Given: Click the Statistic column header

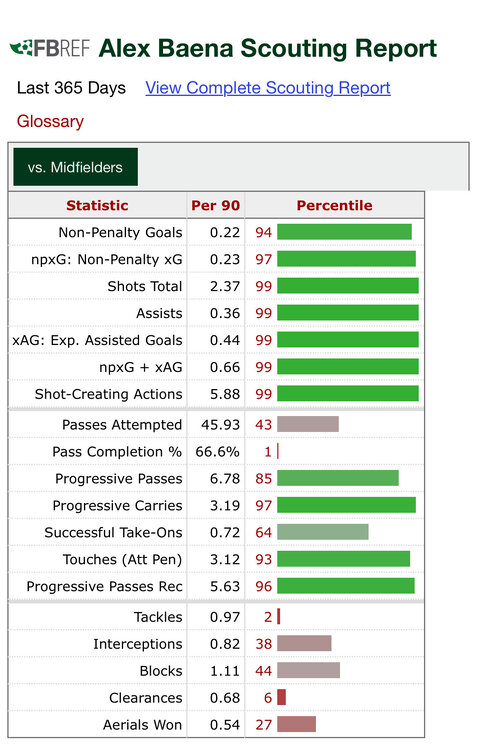Looking at the screenshot, I should [x=98, y=205].
